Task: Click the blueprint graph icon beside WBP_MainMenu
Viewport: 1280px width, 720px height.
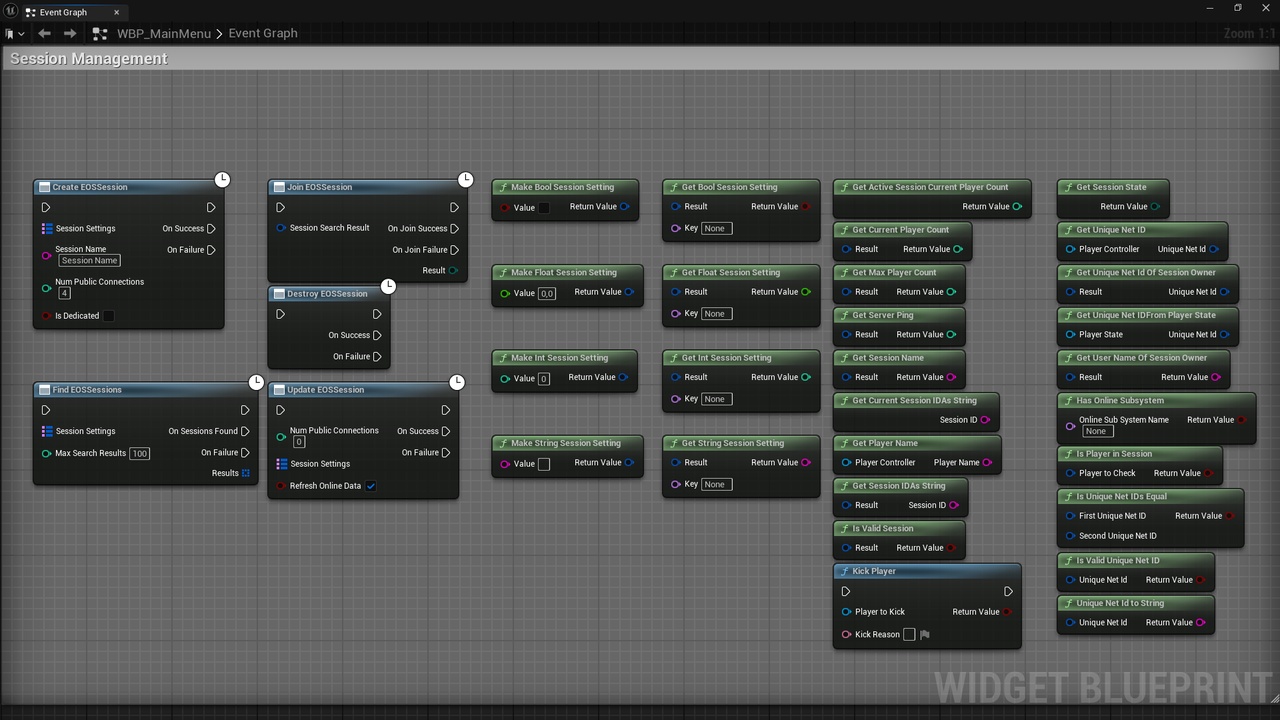Action: [99, 33]
